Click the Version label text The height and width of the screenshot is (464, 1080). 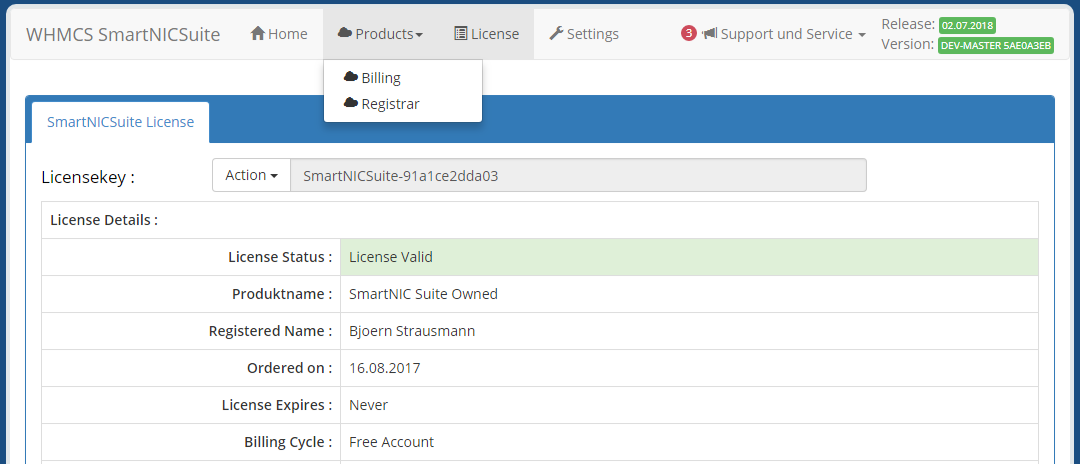[x=908, y=45]
